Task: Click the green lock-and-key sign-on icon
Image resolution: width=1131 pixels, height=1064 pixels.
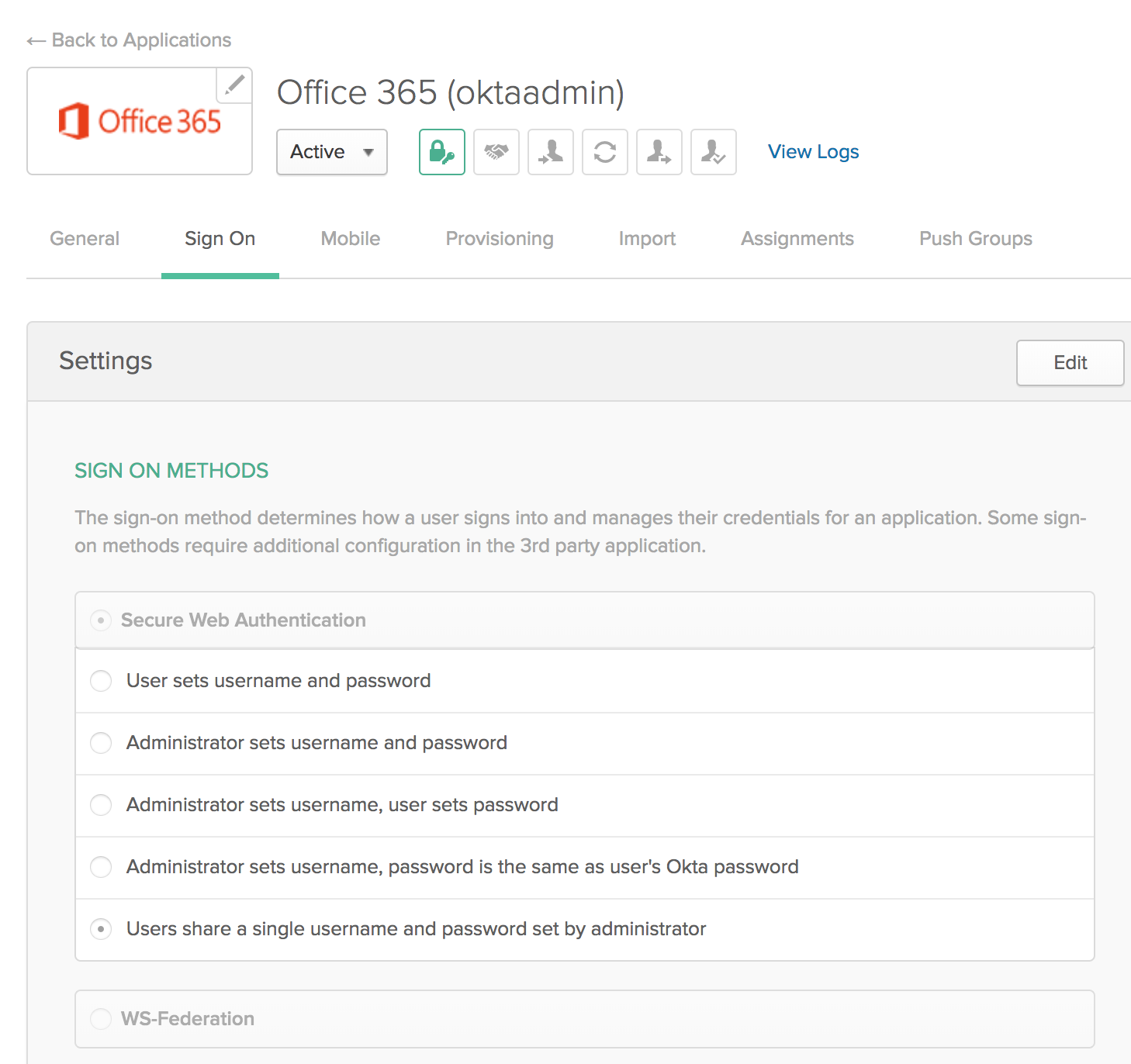Action: [442, 152]
